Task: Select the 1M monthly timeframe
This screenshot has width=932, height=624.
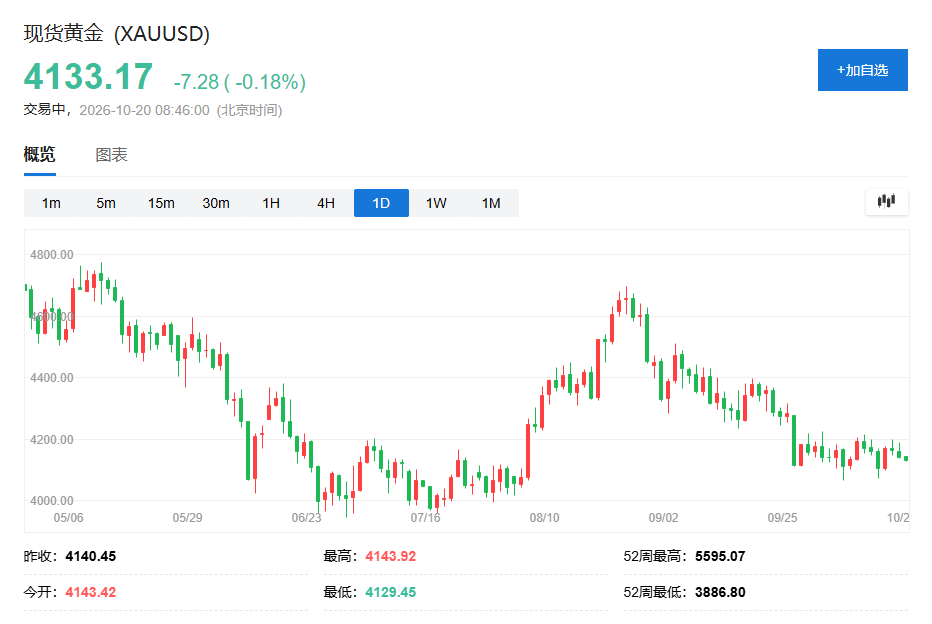Action: 491,203
